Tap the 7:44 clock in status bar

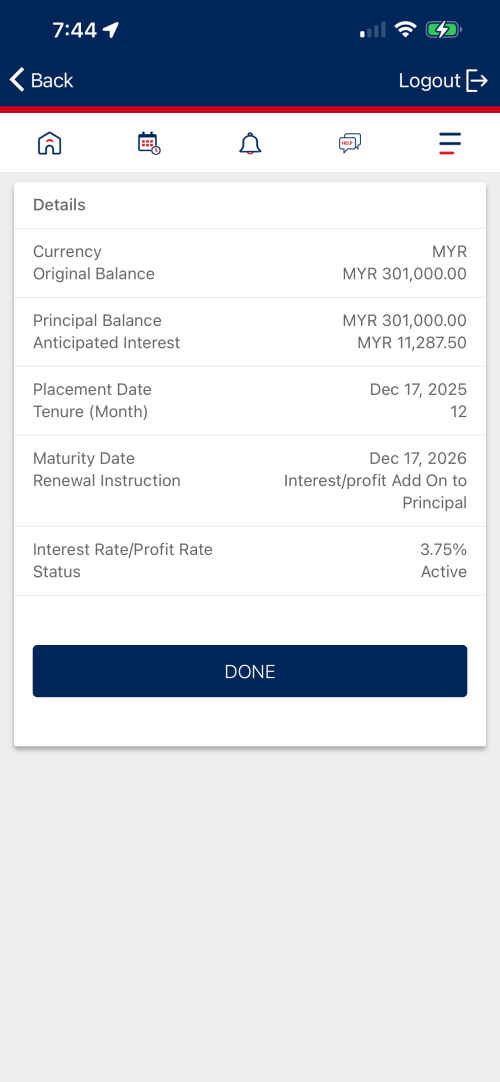point(74,30)
